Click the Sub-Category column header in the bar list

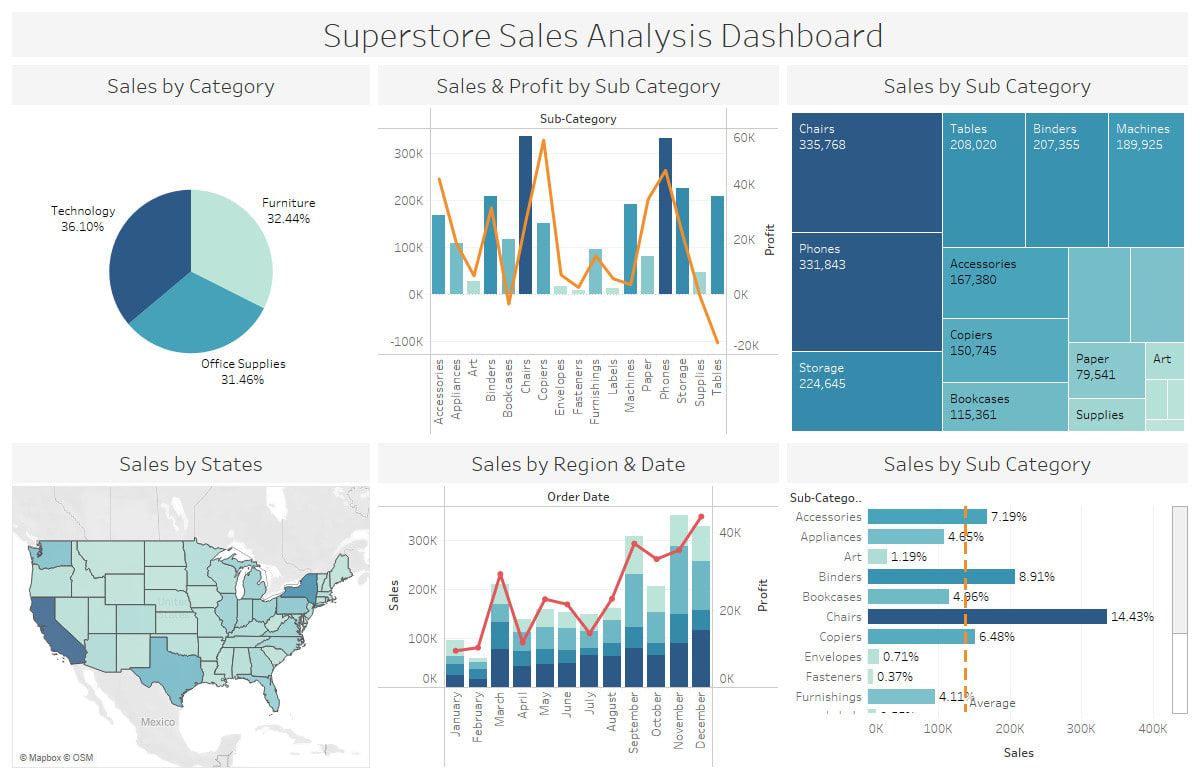tap(825, 497)
